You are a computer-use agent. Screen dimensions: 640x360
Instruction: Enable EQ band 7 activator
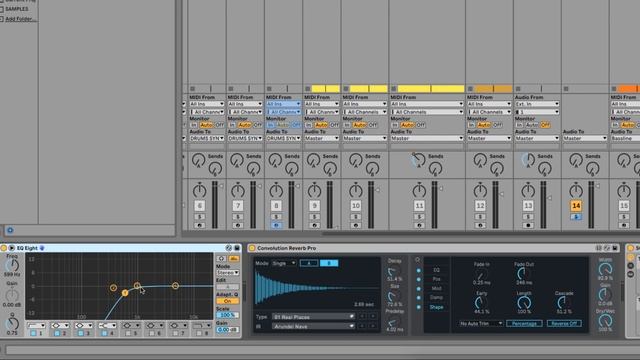pyautogui.click(x=176, y=333)
